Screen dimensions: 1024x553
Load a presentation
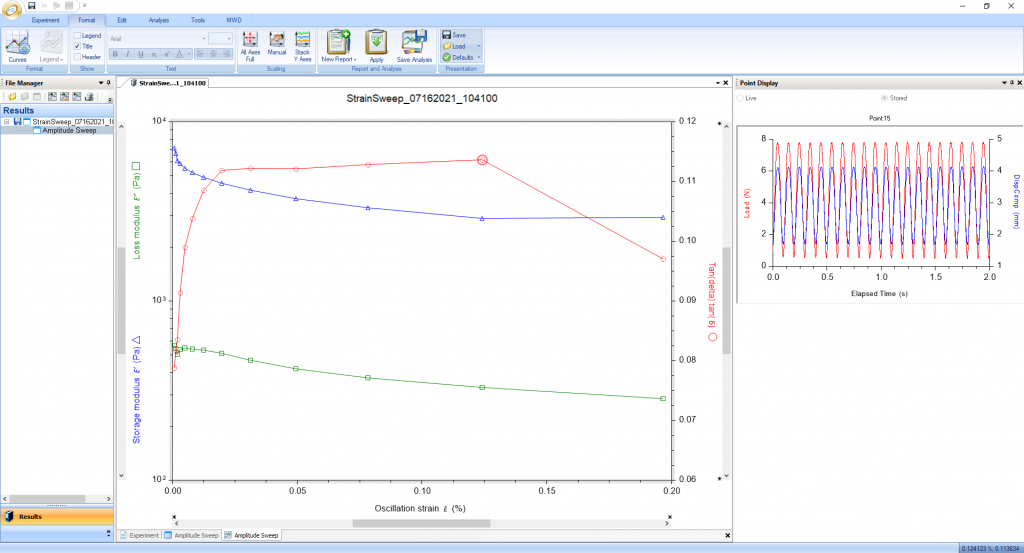(455, 46)
